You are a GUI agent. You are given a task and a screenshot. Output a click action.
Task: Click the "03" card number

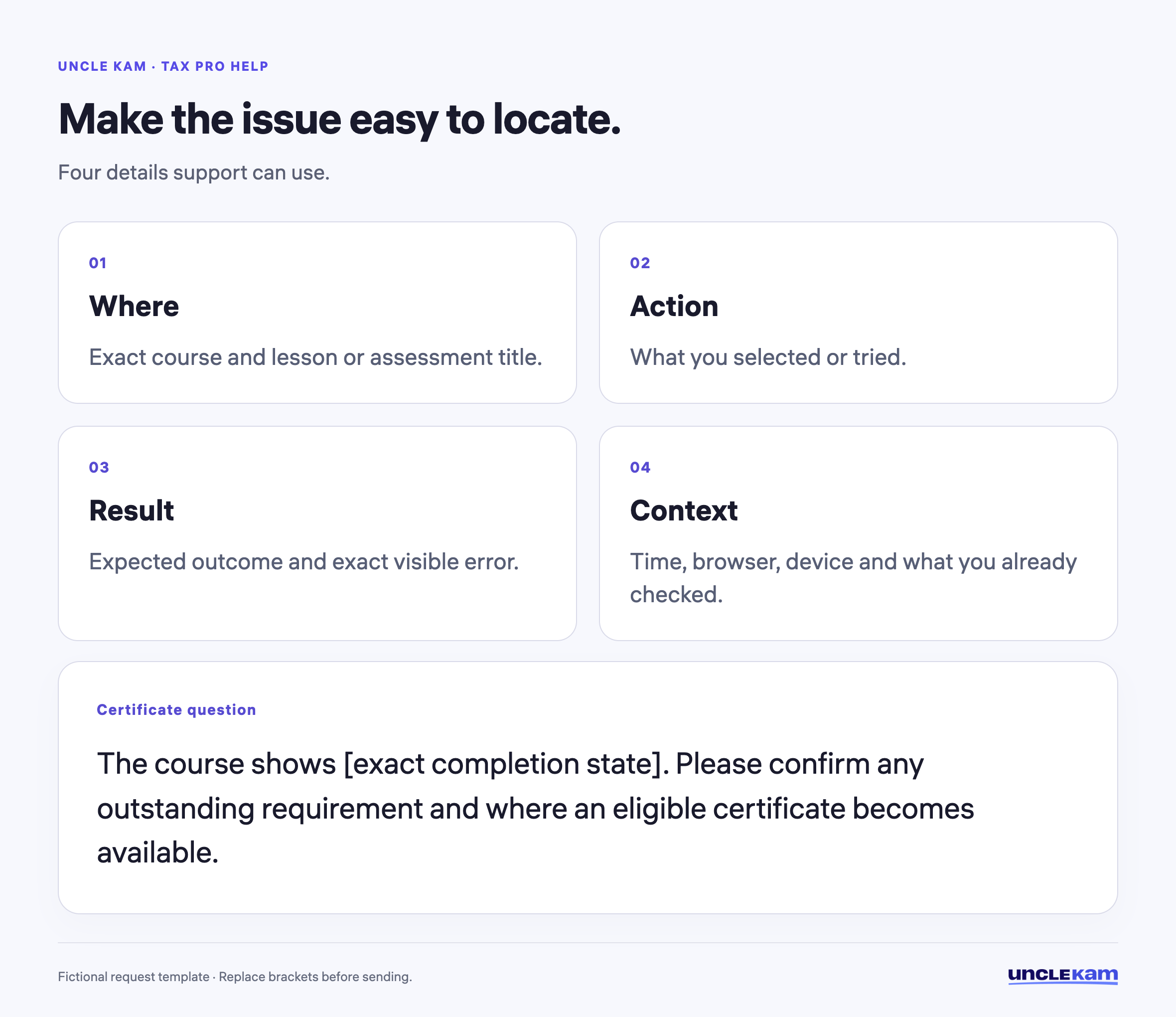pyautogui.click(x=99, y=467)
